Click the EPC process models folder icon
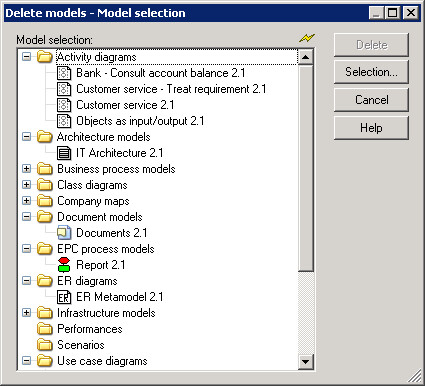Screen dimensions: 425x386 45,249
